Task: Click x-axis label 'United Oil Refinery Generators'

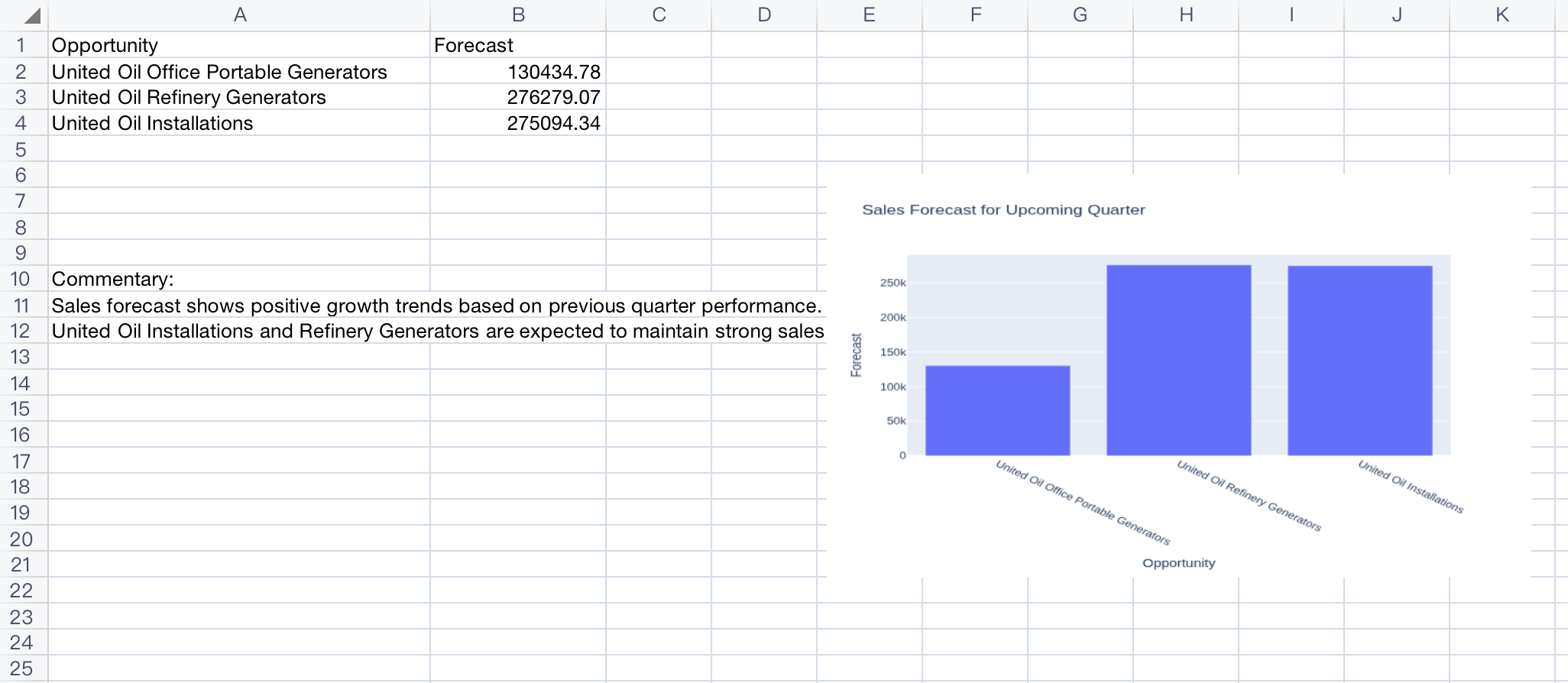Action: click(1249, 495)
